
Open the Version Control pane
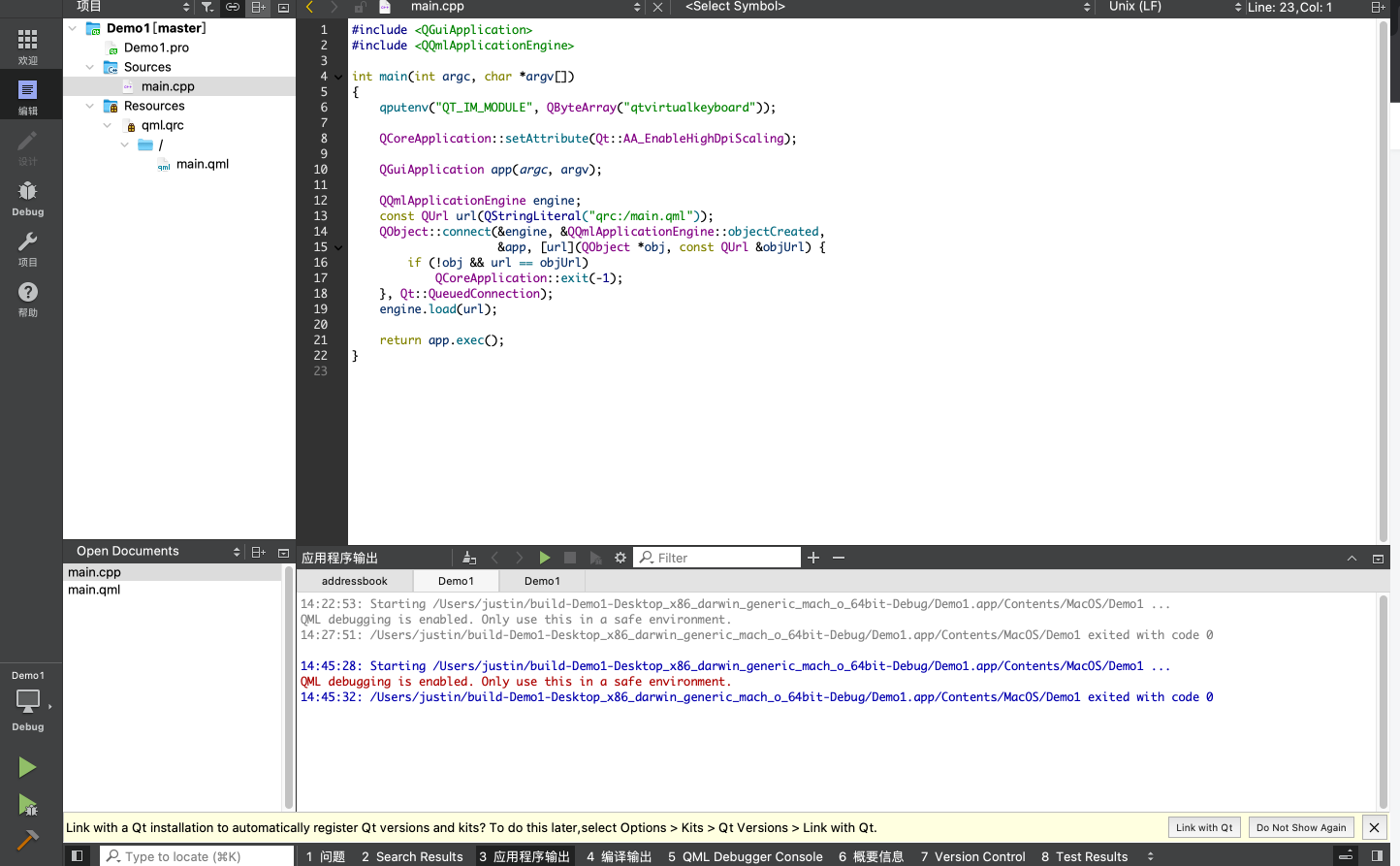[972, 856]
